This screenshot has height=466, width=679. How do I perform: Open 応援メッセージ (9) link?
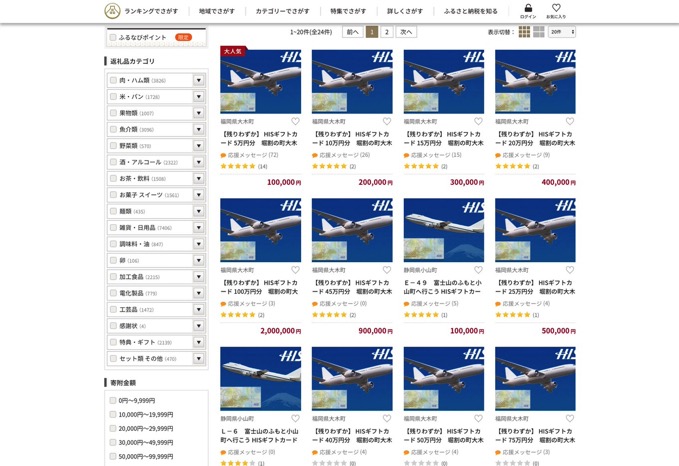(x=526, y=155)
